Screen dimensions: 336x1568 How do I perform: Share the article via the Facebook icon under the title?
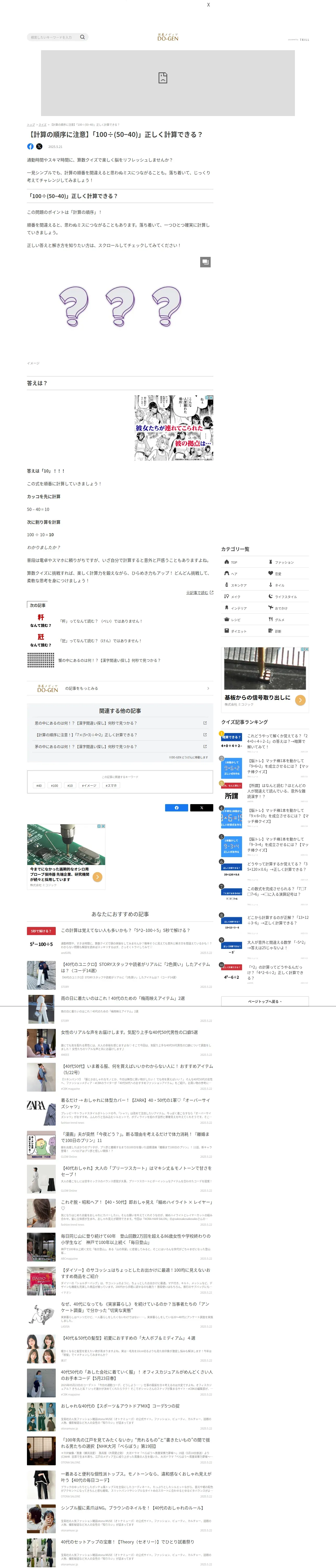(x=31, y=147)
